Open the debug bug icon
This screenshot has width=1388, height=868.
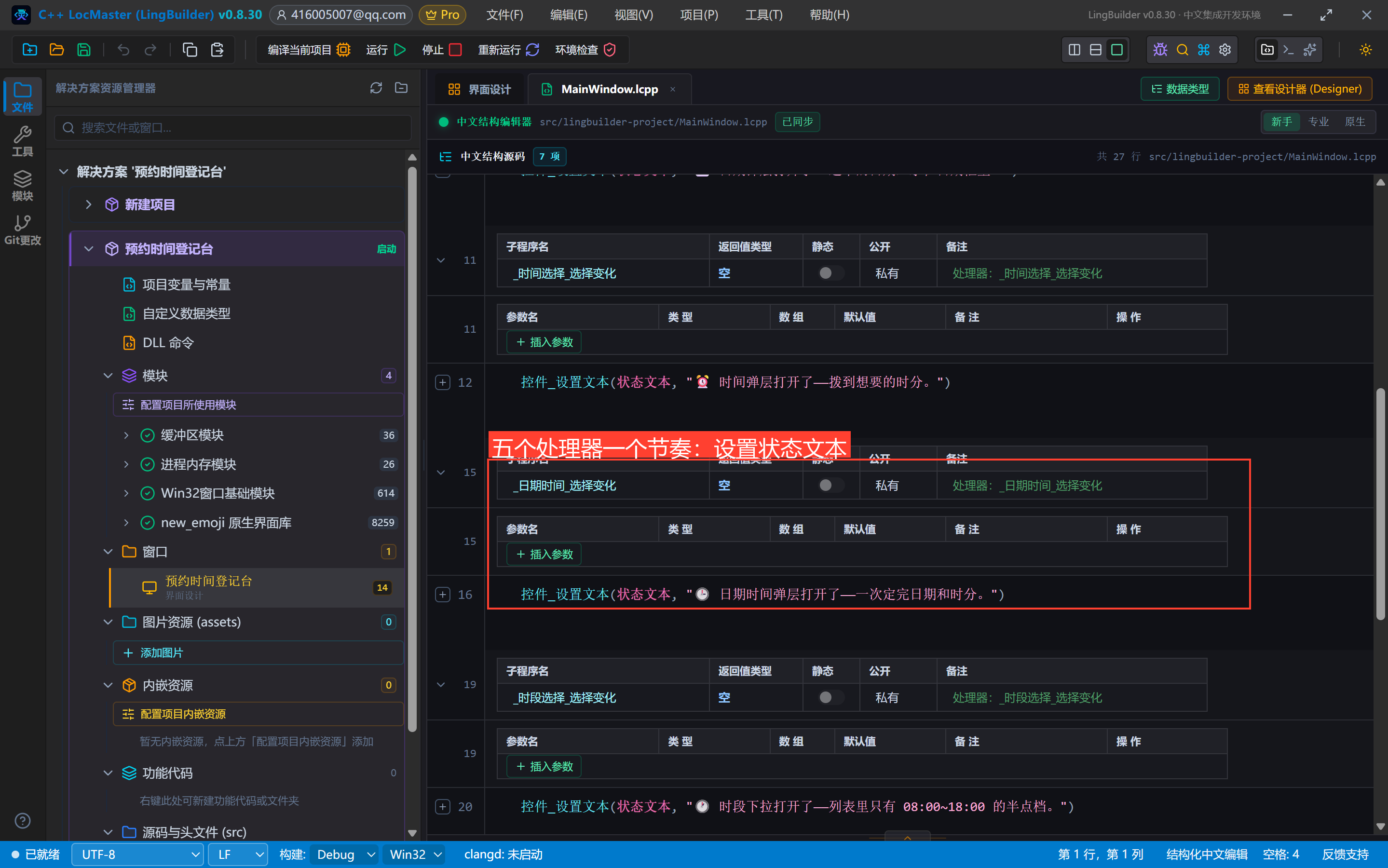(x=1160, y=50)
